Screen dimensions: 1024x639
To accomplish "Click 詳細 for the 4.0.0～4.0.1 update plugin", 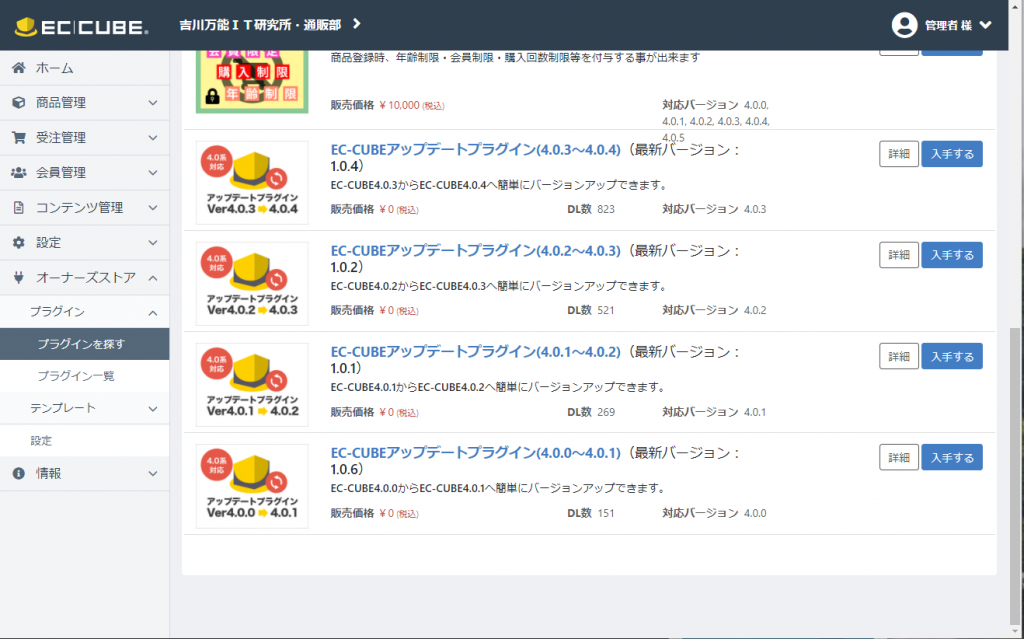I will coord(898,458).
